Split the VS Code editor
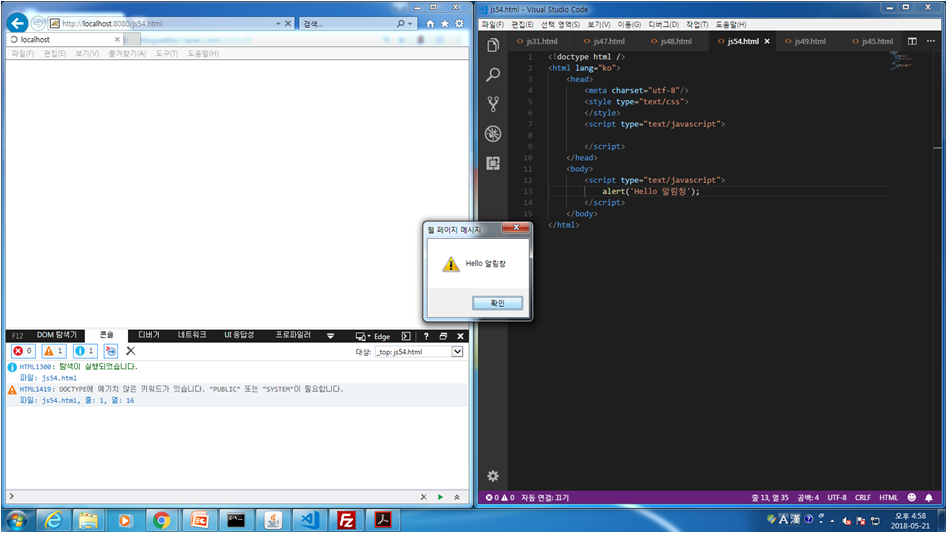The image size is (947, 533). tap(912, 41)
